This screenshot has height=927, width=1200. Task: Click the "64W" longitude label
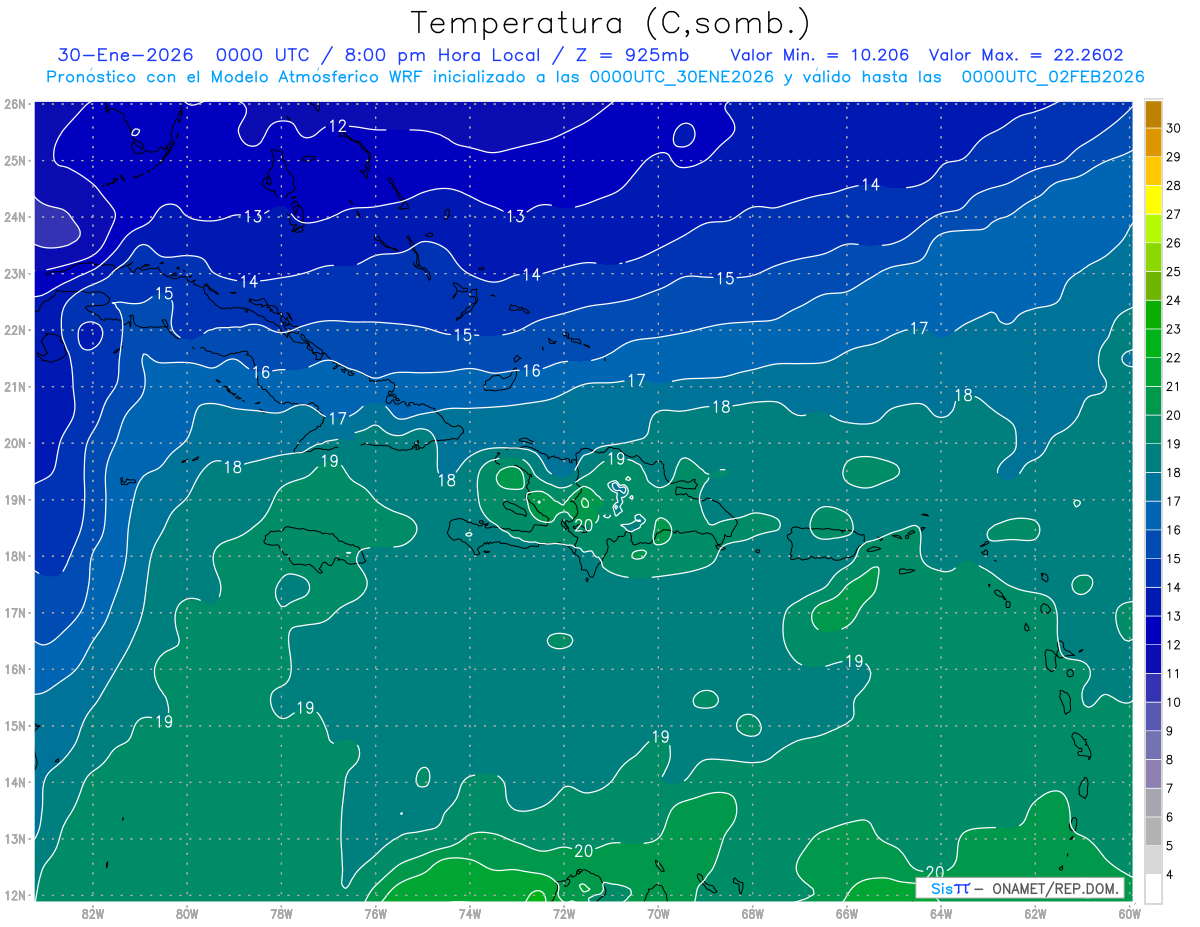point(940,913)
